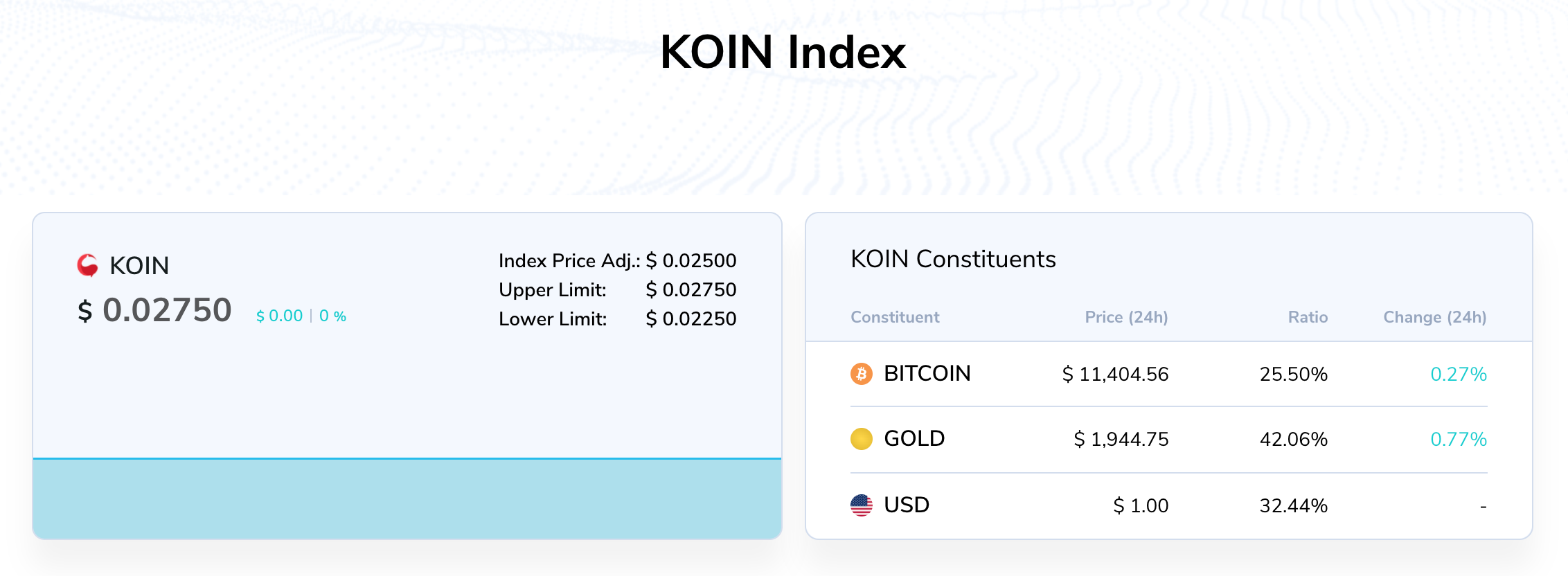Click the 0.77% Gold change link

click(1457, 438)
